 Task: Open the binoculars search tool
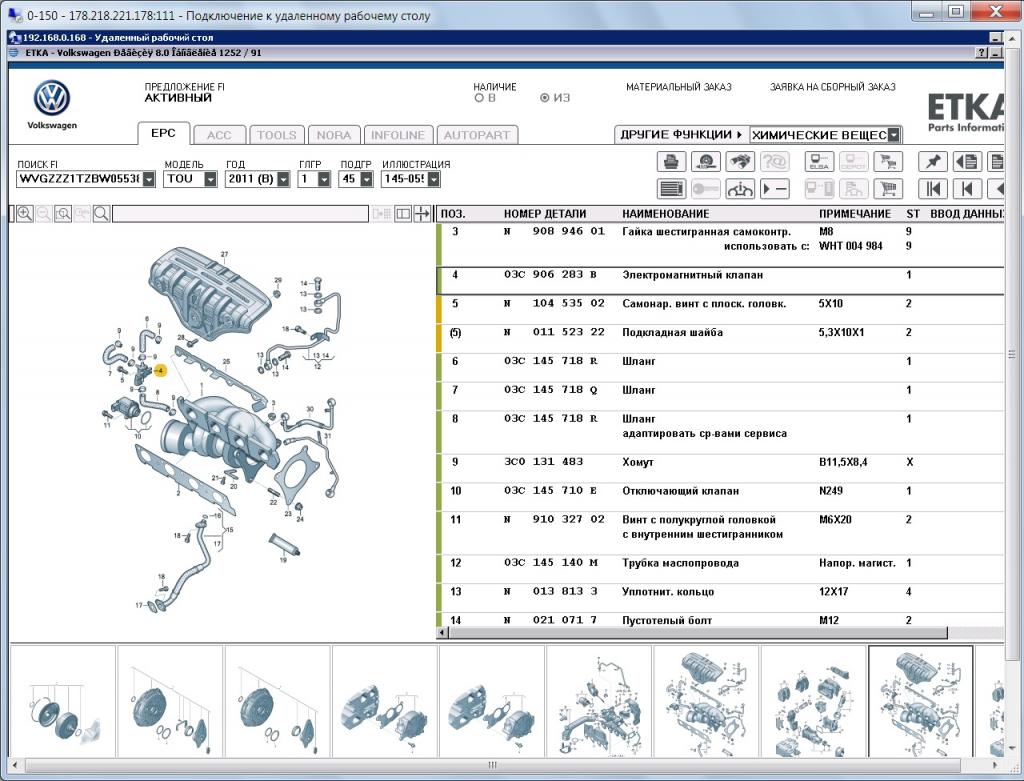pos(739,161)
